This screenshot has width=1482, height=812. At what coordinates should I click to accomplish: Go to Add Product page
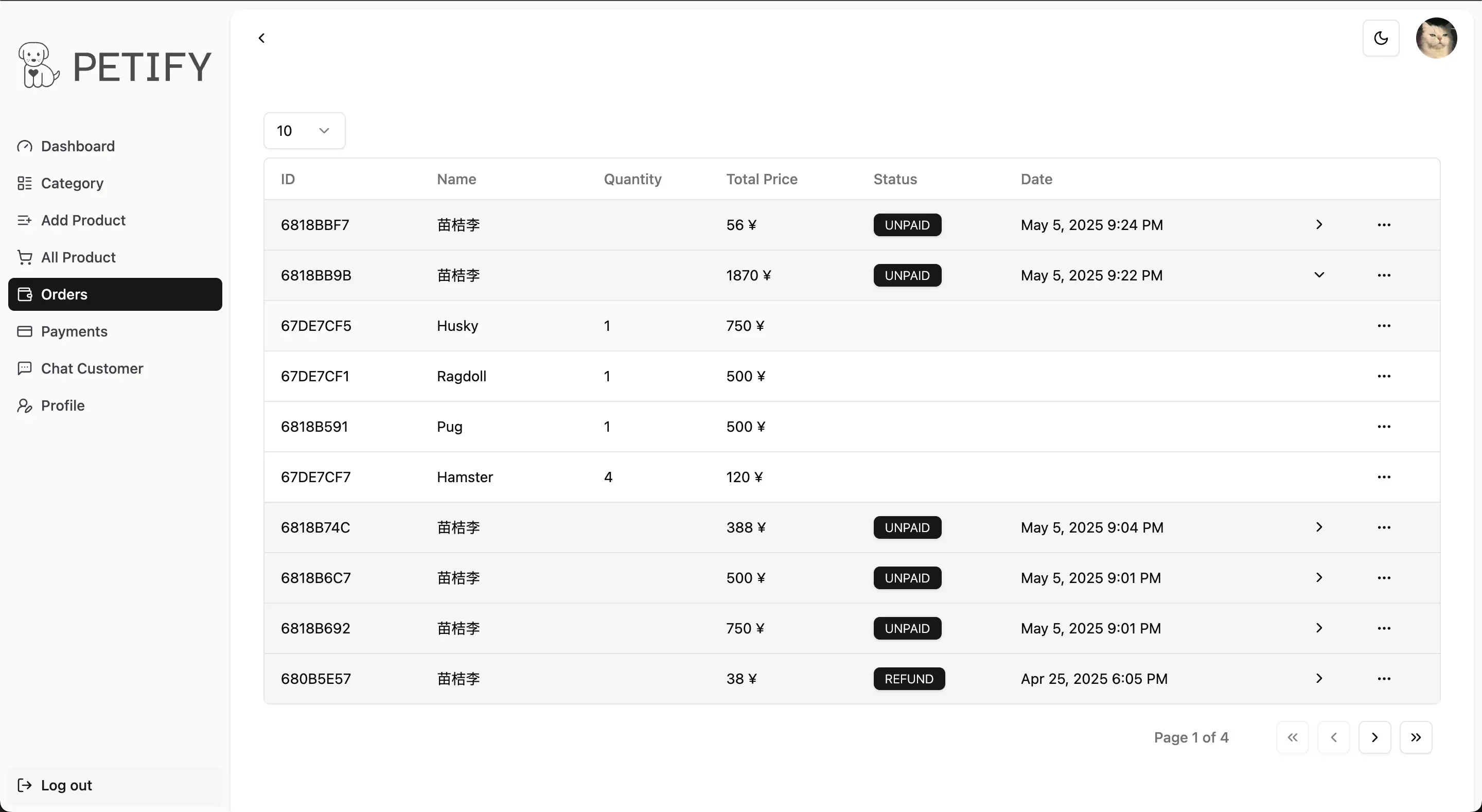(x=83, y=220)
